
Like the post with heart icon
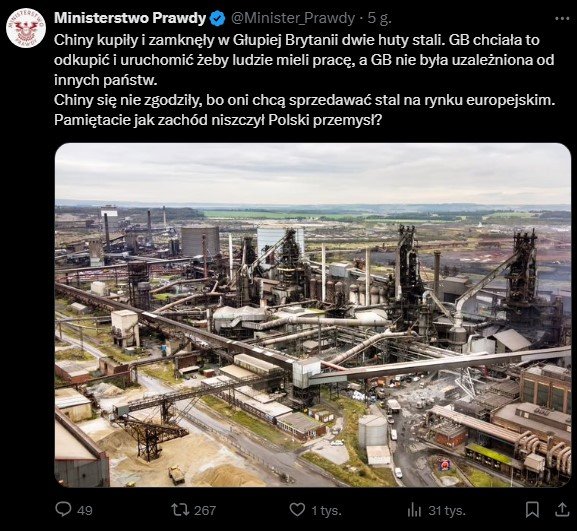tap(297, 510)
